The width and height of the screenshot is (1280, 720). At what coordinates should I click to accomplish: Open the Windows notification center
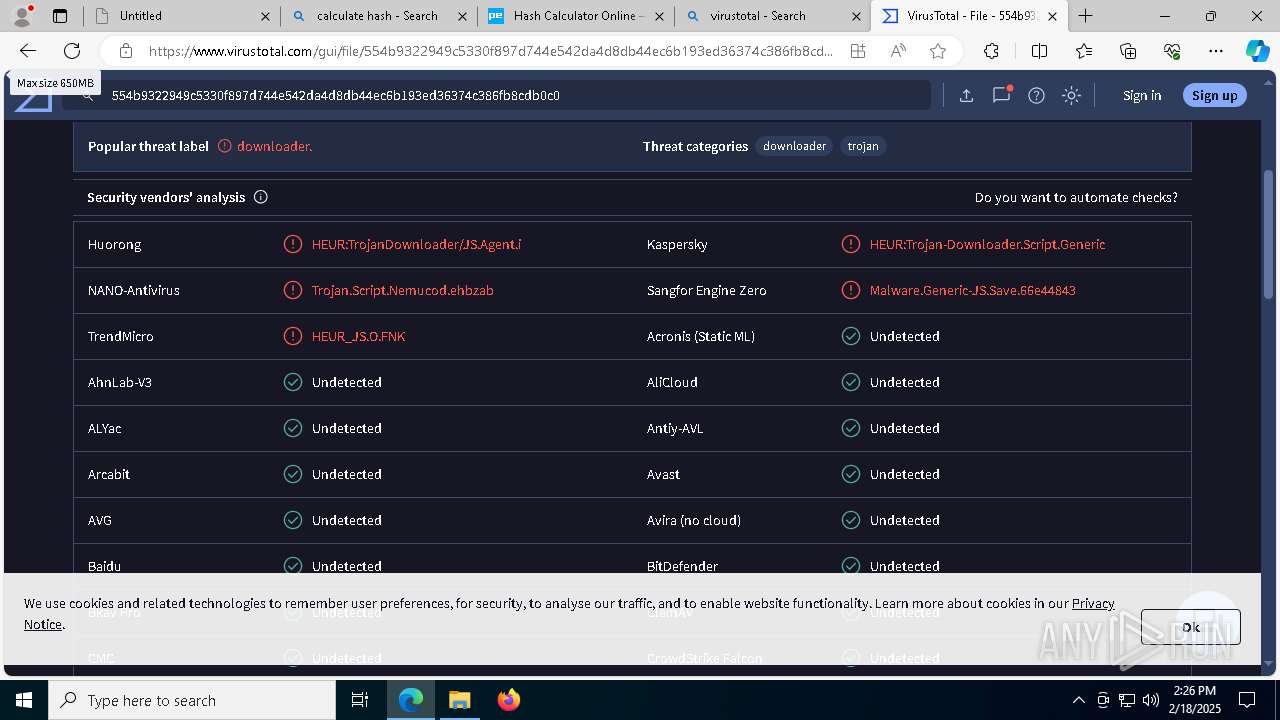click(x=1247, y=700)
